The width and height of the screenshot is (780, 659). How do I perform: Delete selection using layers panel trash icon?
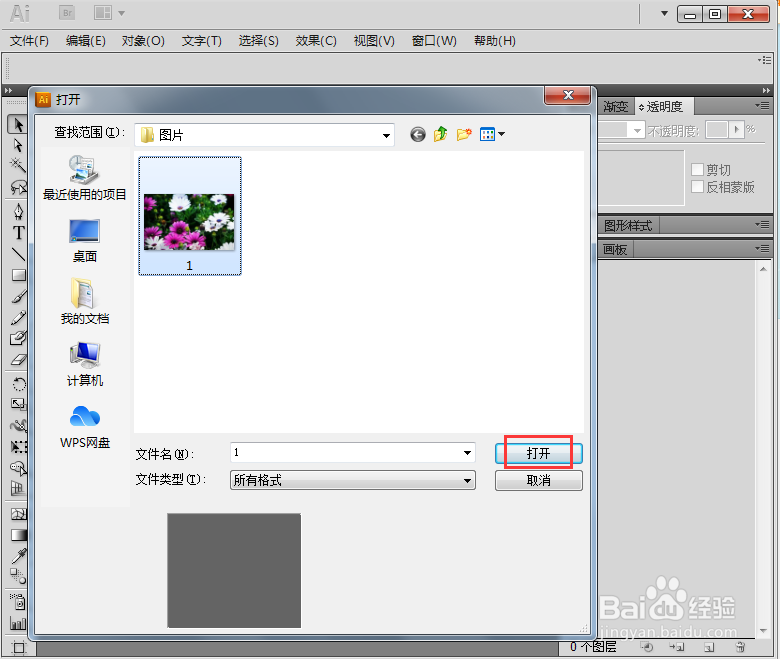(x=740, y=647)
